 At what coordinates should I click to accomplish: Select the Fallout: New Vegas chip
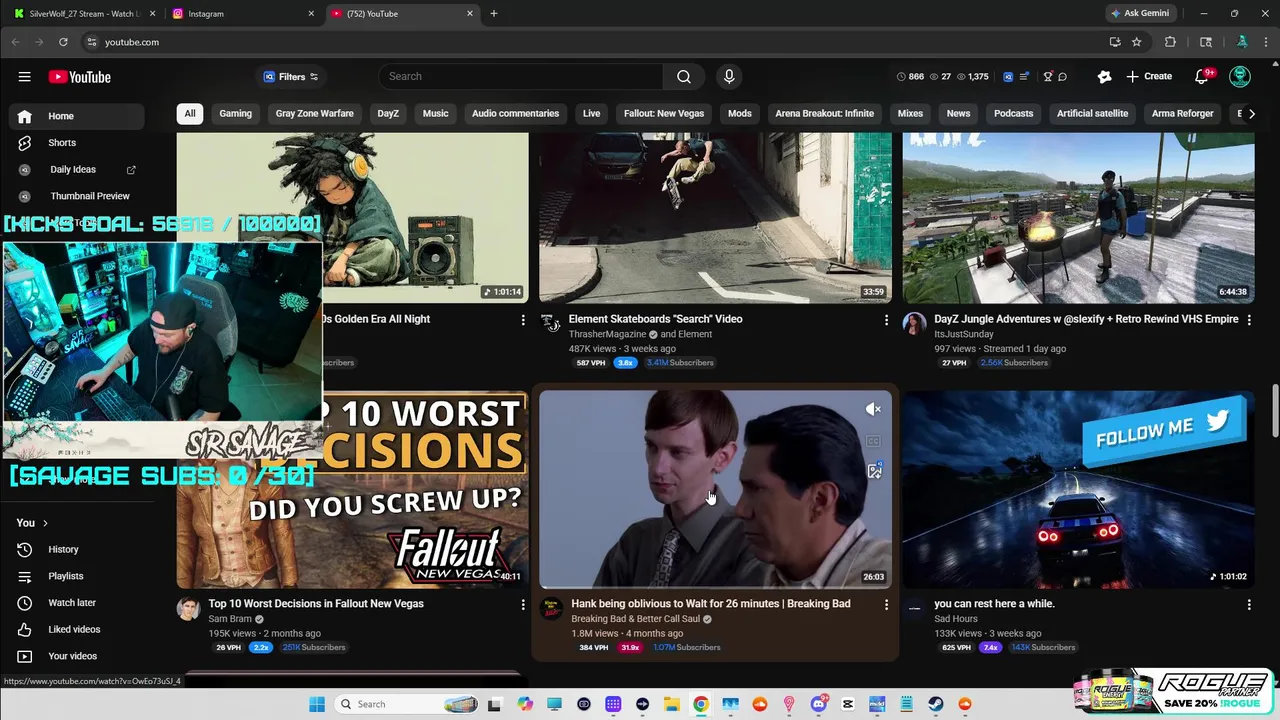664,113
